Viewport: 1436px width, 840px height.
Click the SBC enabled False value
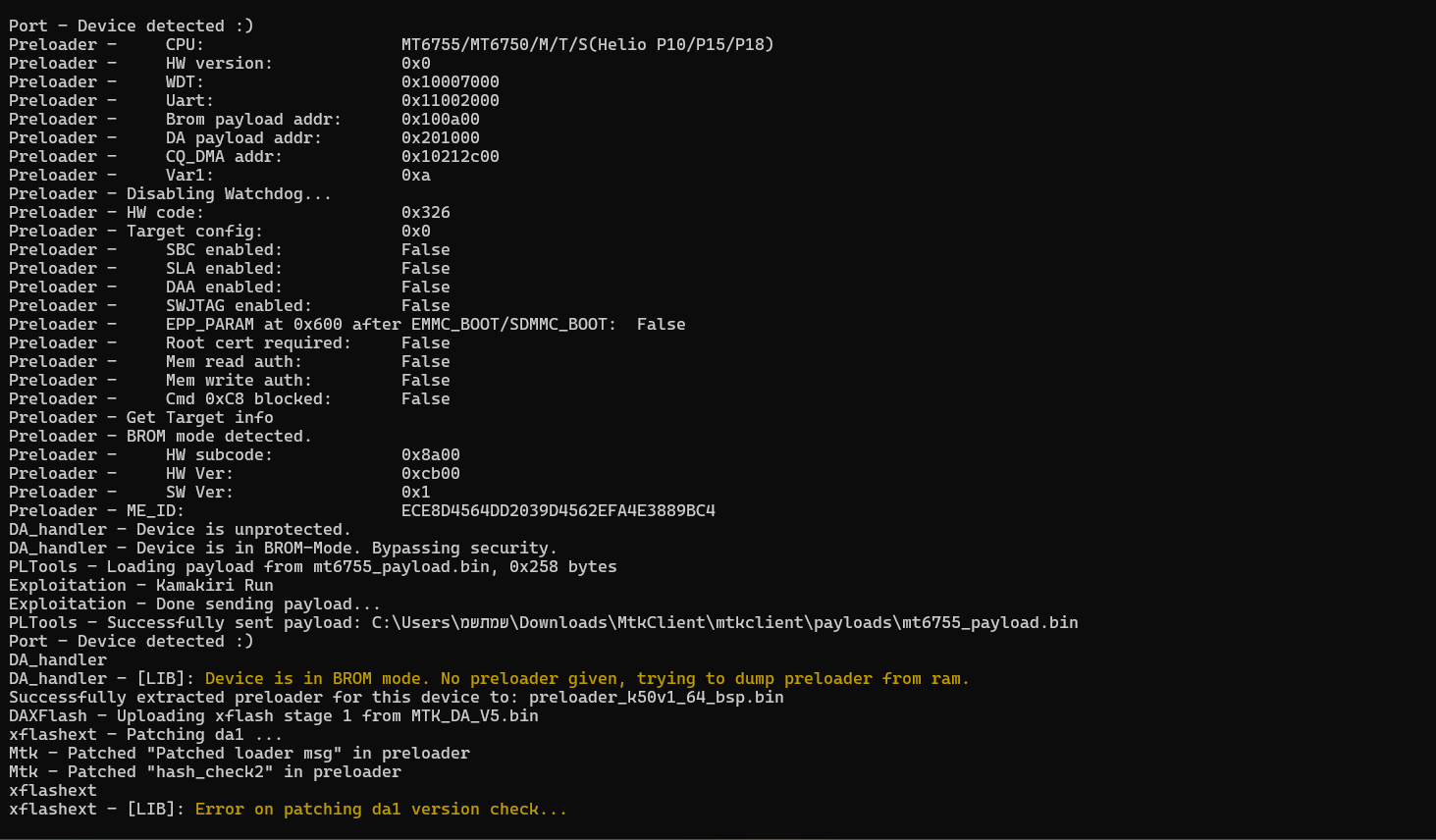(425, 249)
